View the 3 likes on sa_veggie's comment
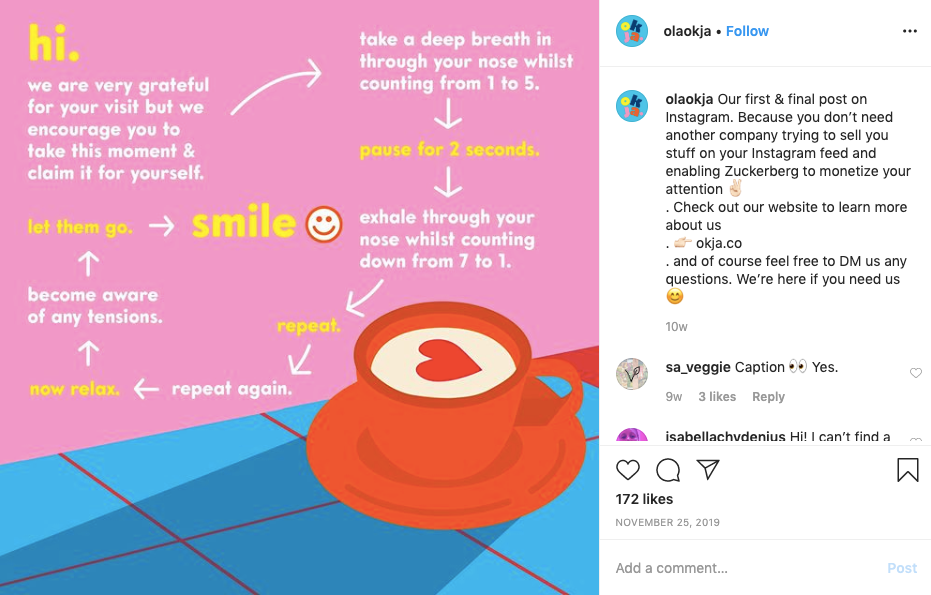This screenshot has height=595, width=931. (717, 397)
